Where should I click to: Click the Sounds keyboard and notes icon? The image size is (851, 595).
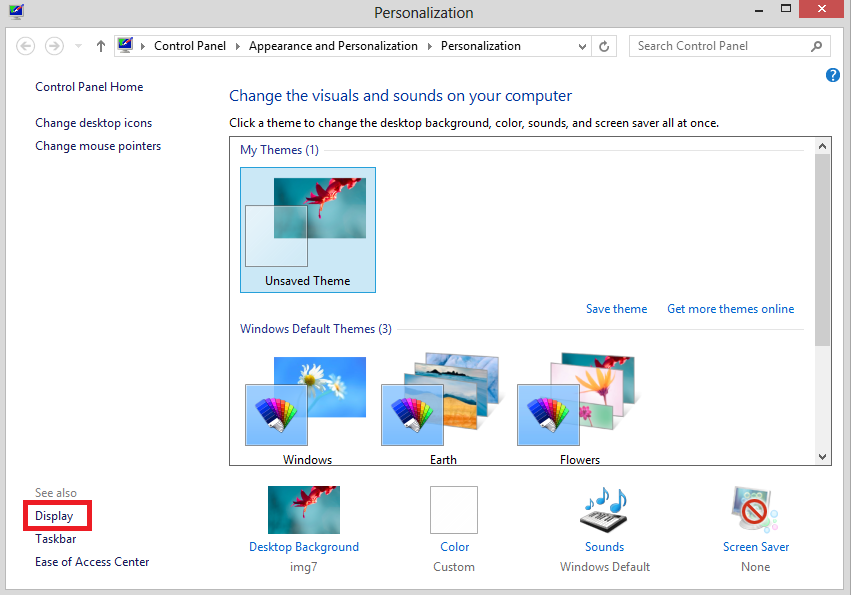tap(605, 509)
